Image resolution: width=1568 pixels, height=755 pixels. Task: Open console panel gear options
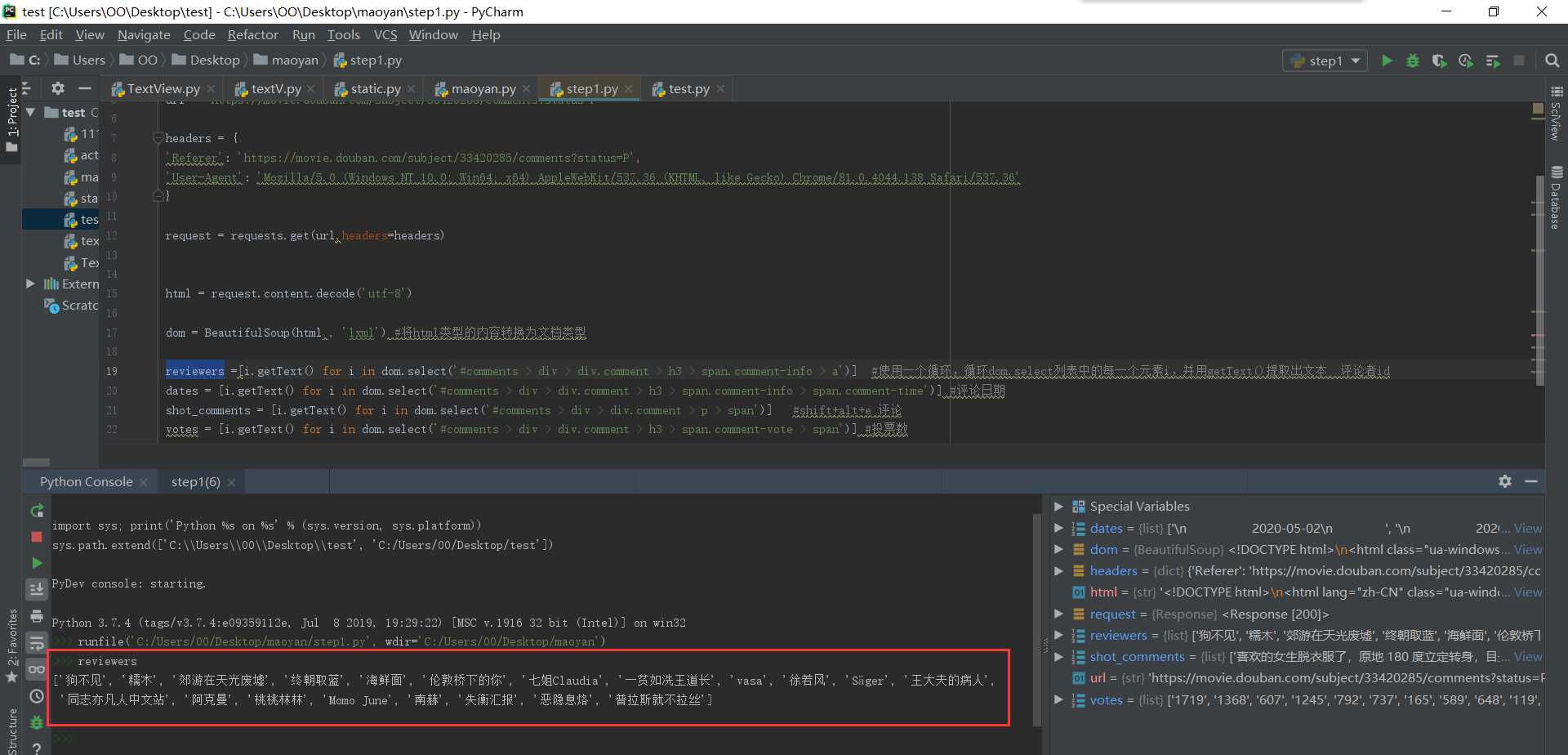pyautogui.click(x=1505, y=481)
